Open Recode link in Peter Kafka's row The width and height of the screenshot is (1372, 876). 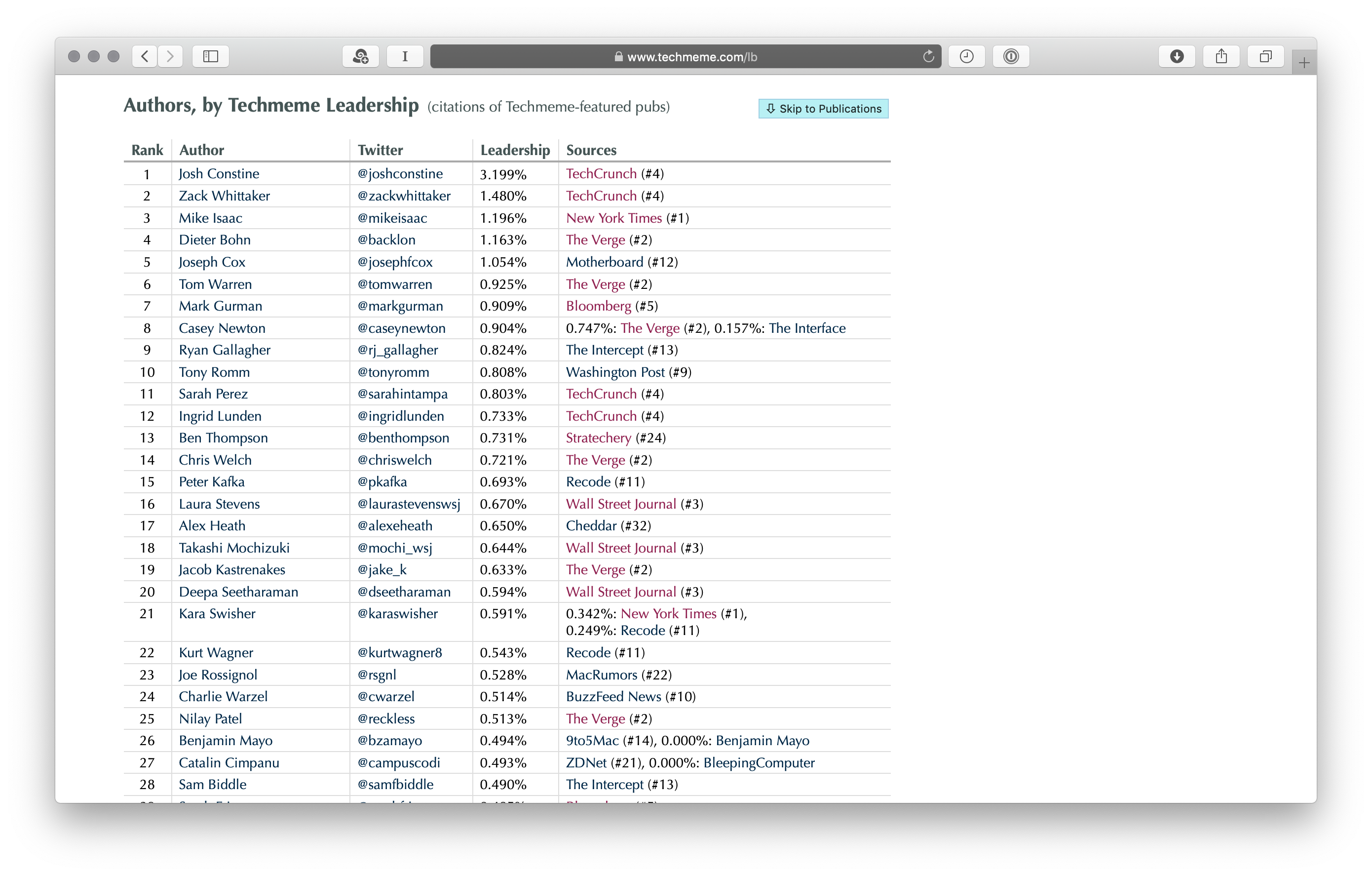[x=588, y=481]
